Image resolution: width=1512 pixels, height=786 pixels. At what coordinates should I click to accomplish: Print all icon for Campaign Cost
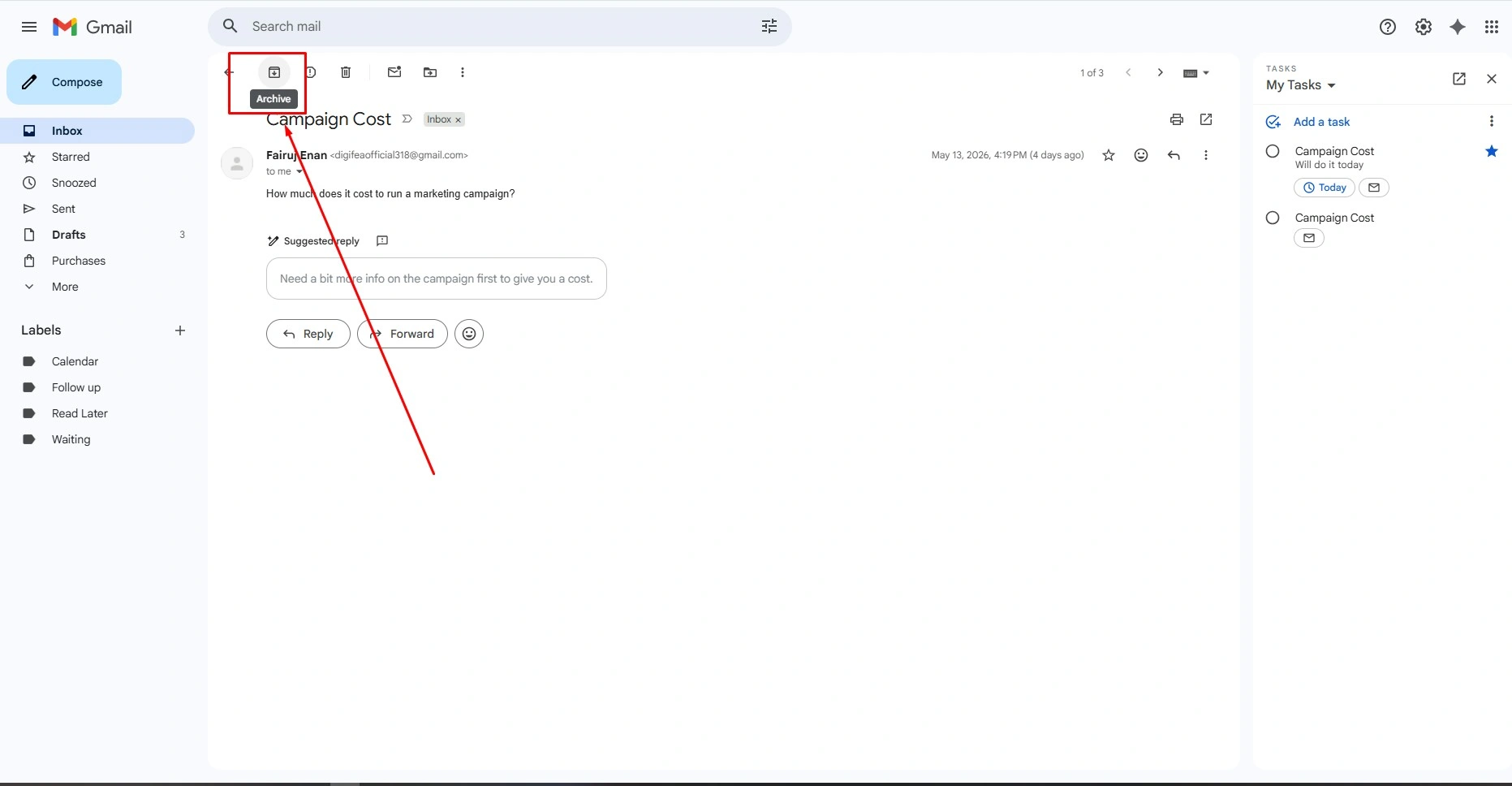[x=1177, y=119]
